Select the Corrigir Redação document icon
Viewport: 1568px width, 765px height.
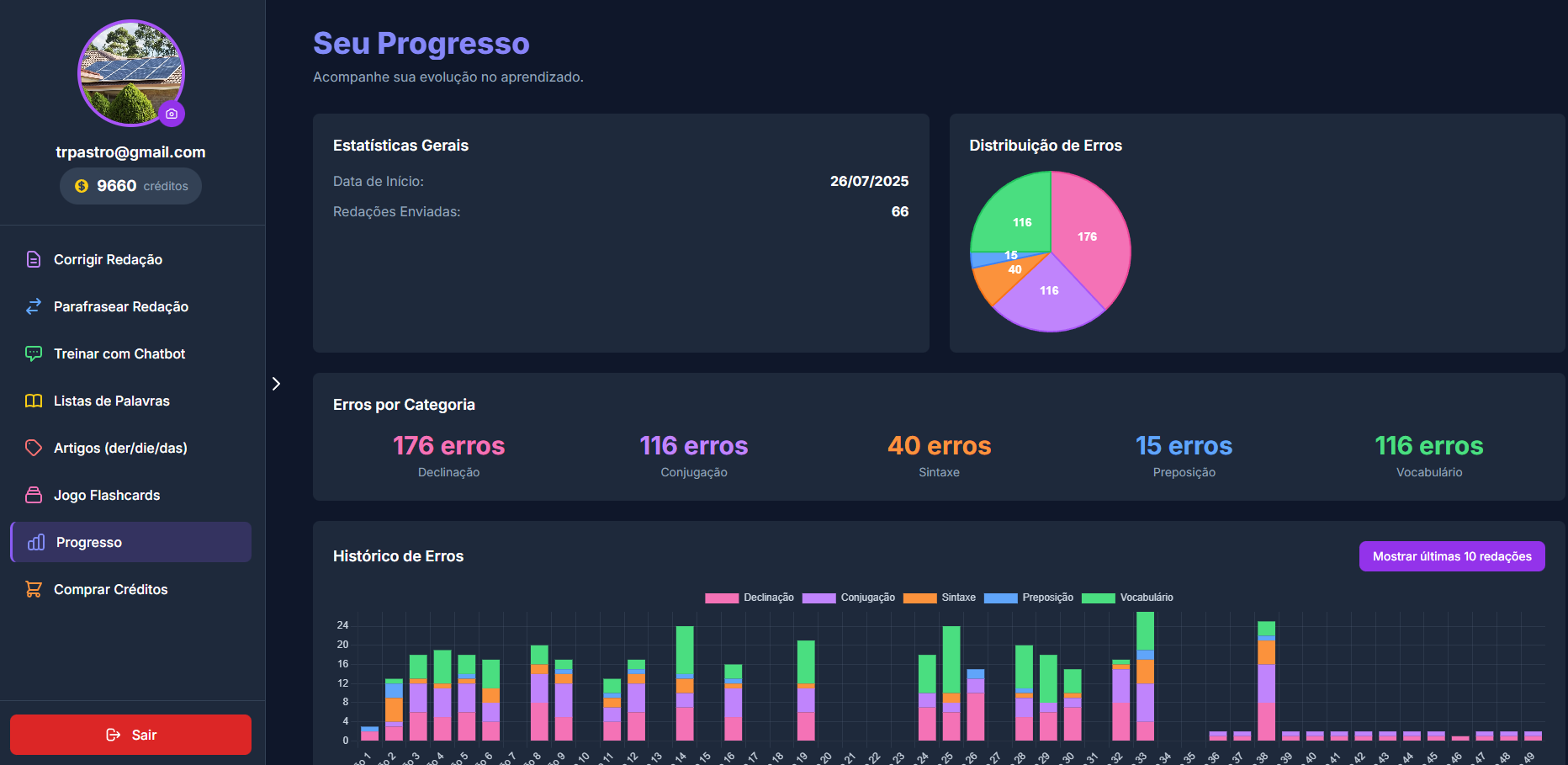(33, 259)
